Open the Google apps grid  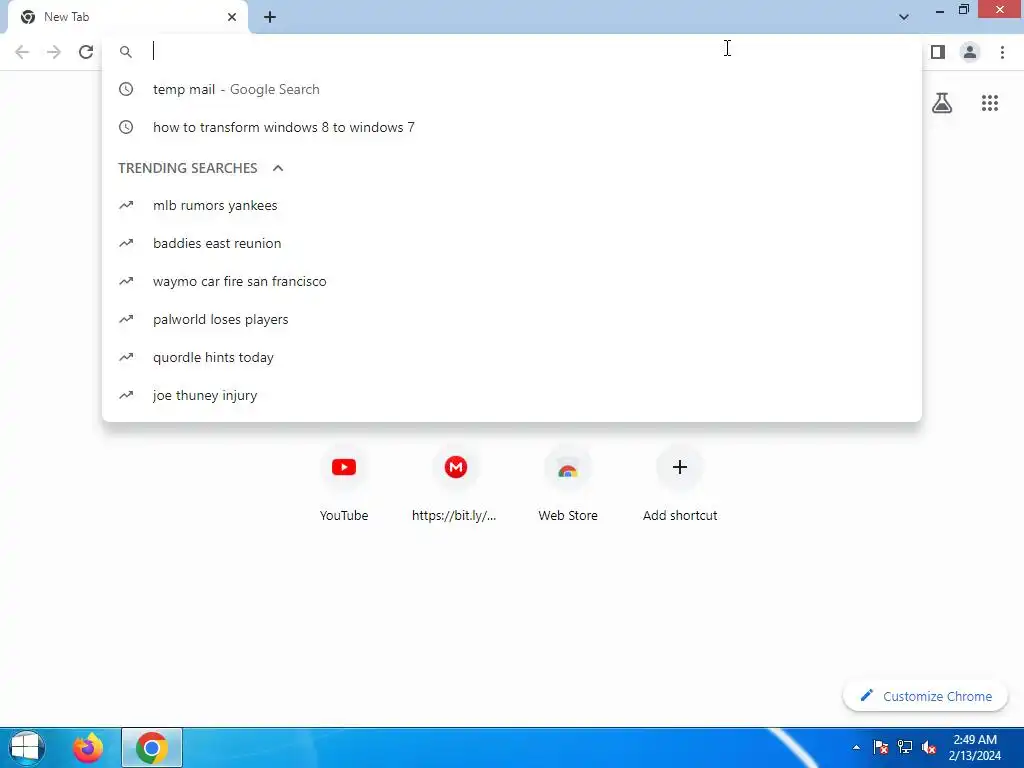coord(989,103)
